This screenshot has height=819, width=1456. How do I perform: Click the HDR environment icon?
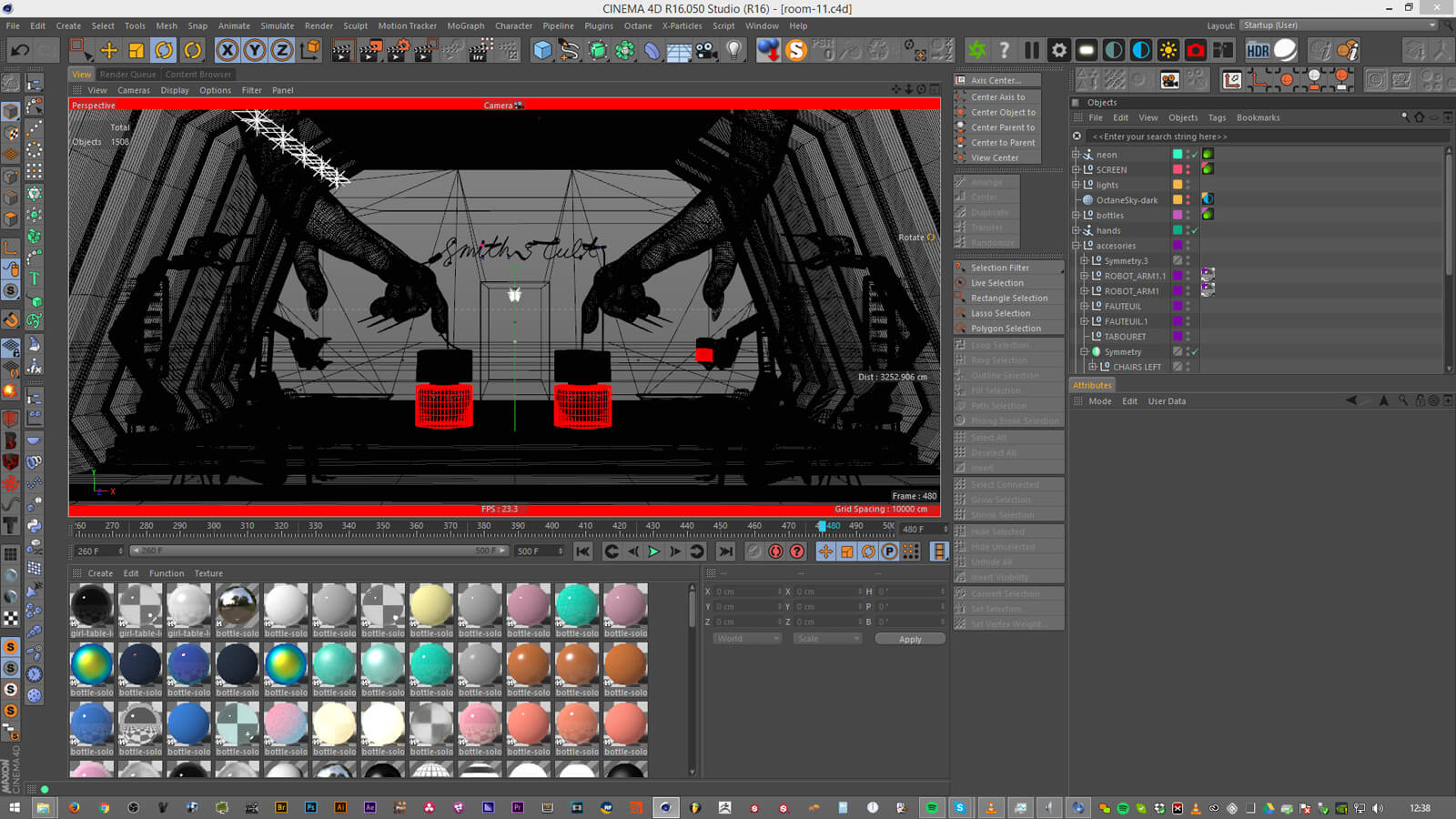pyautogui.click(x=1258, y=50)
